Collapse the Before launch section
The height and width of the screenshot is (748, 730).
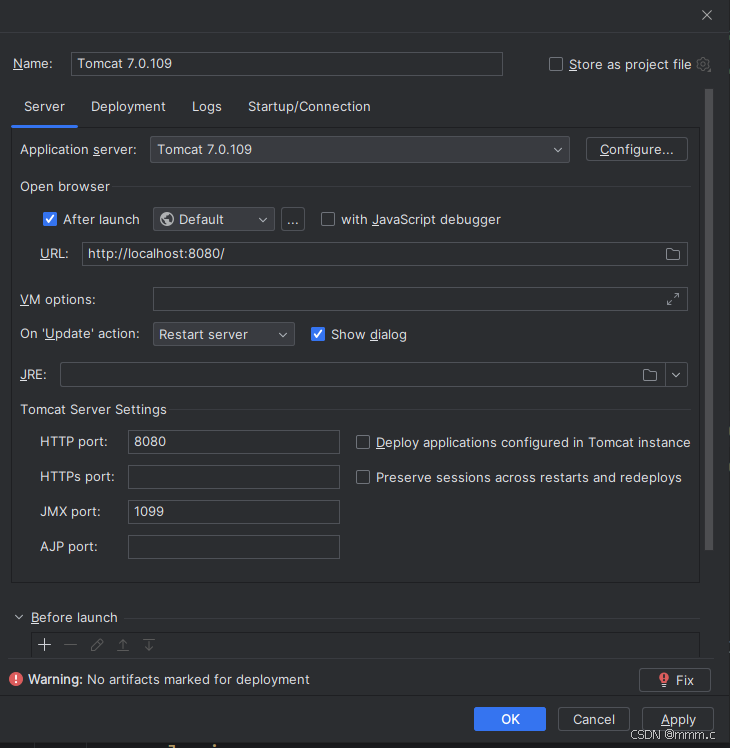click(x=19, y=617)
